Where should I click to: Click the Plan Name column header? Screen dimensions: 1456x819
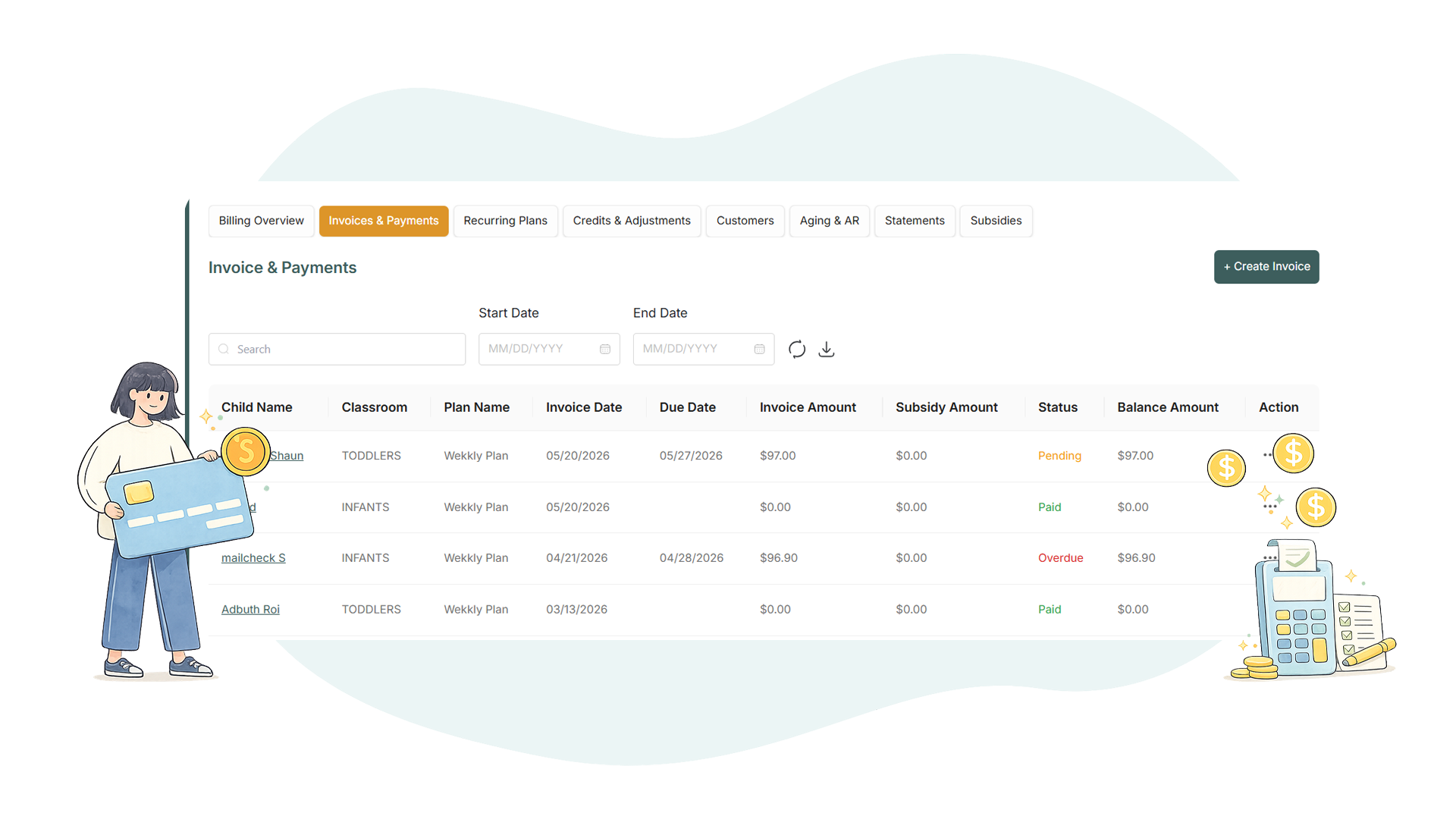click(x=476, y=407)
